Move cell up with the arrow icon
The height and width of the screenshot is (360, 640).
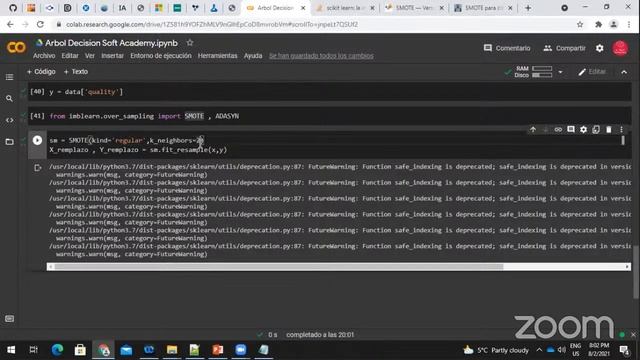pyautogui.click(x=533, y=129)
